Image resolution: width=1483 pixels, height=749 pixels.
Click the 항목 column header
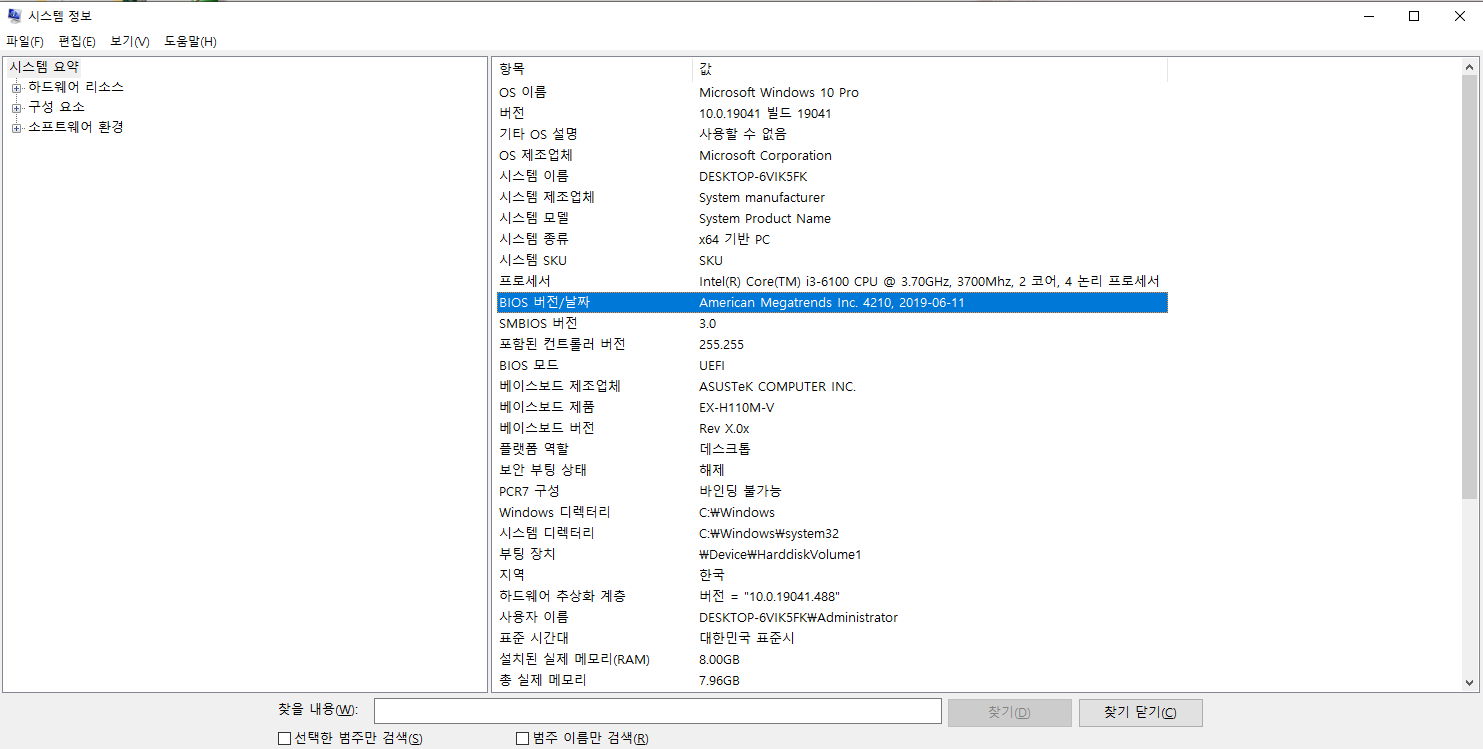coord(590,68)
